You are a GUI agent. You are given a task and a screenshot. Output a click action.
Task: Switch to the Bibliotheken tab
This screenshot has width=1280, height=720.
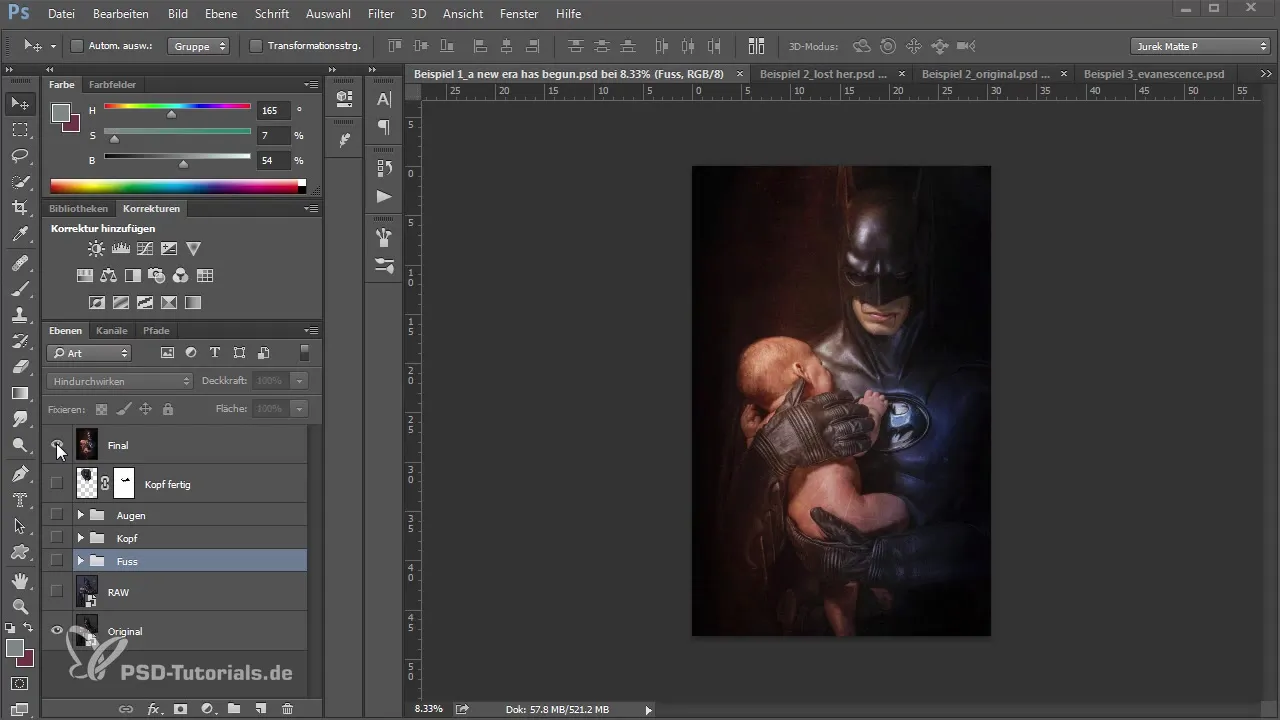[x=78, y=208]
